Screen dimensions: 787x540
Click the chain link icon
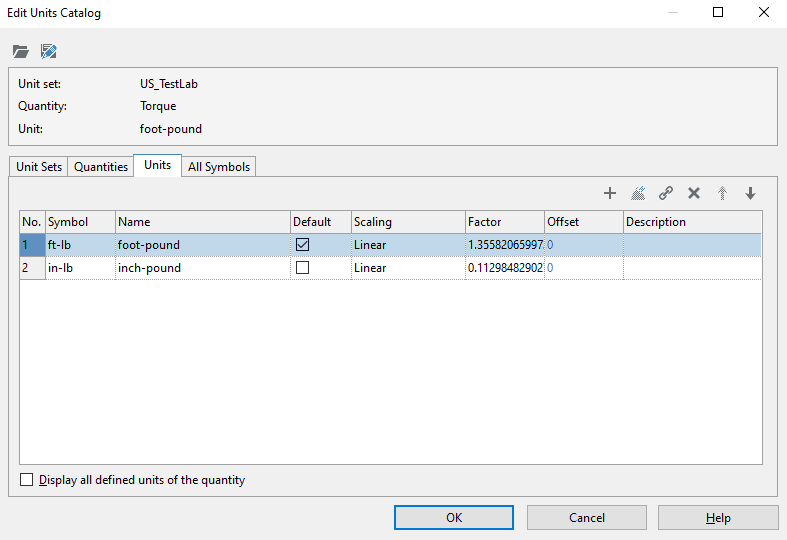666,193
